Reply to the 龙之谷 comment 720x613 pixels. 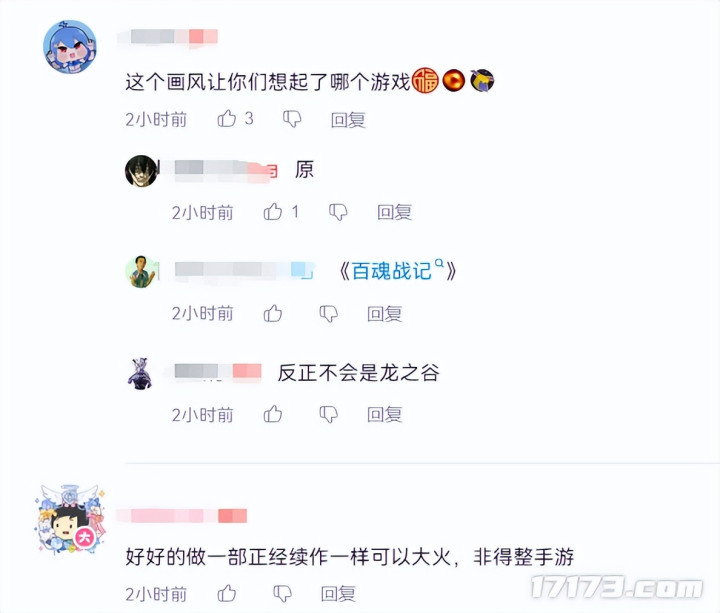coord(385,415)
